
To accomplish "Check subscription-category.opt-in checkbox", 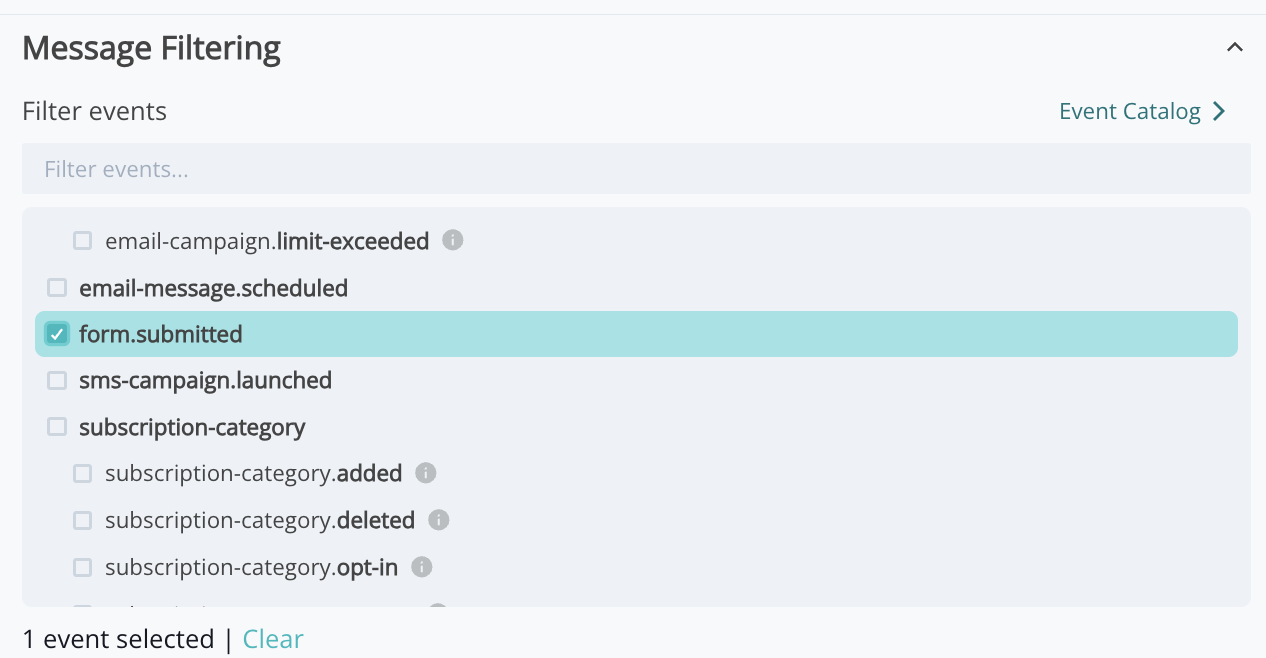I will [x=83, y=568].
